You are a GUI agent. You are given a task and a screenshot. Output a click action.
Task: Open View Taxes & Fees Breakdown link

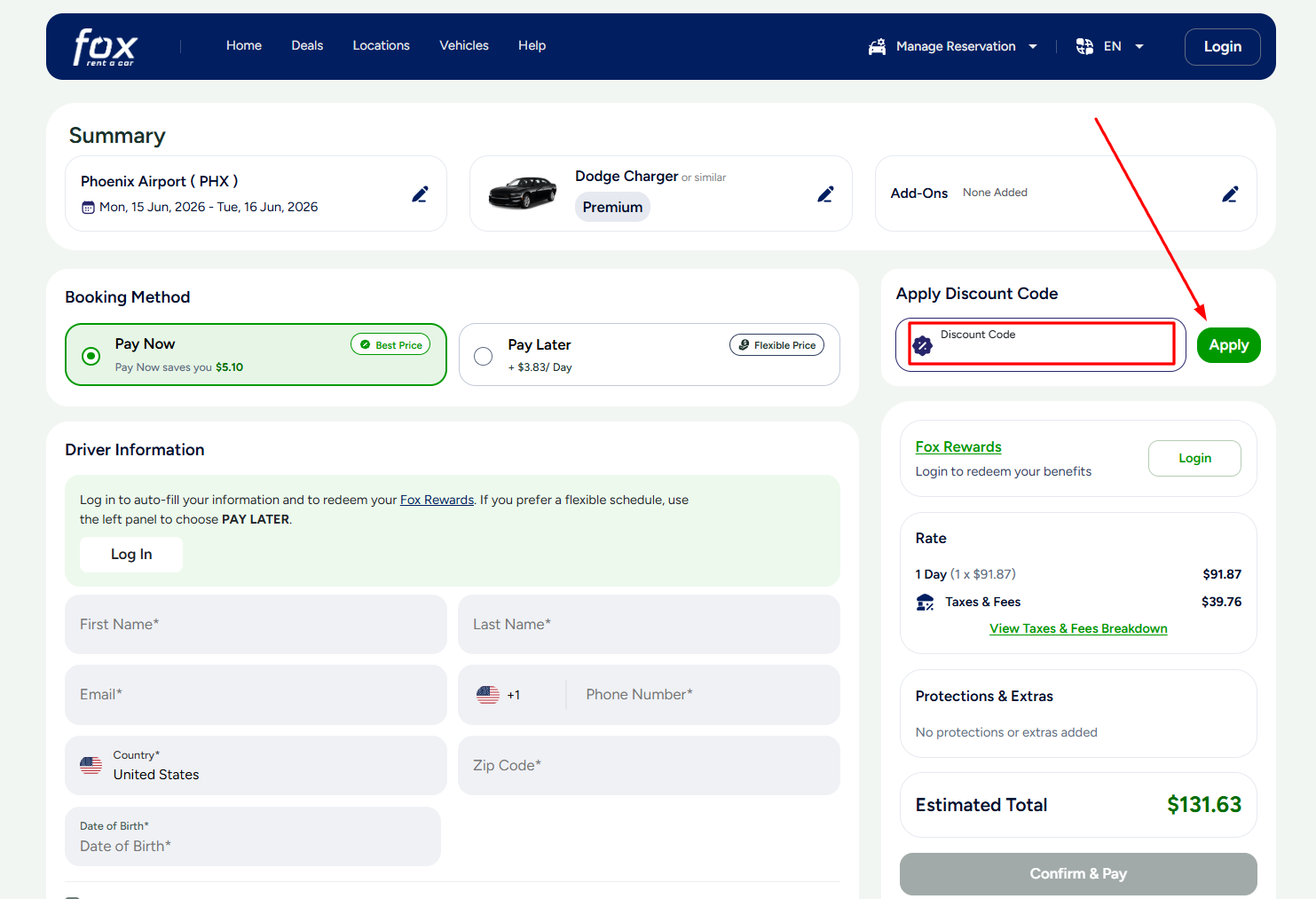[x=1078, y=628]
